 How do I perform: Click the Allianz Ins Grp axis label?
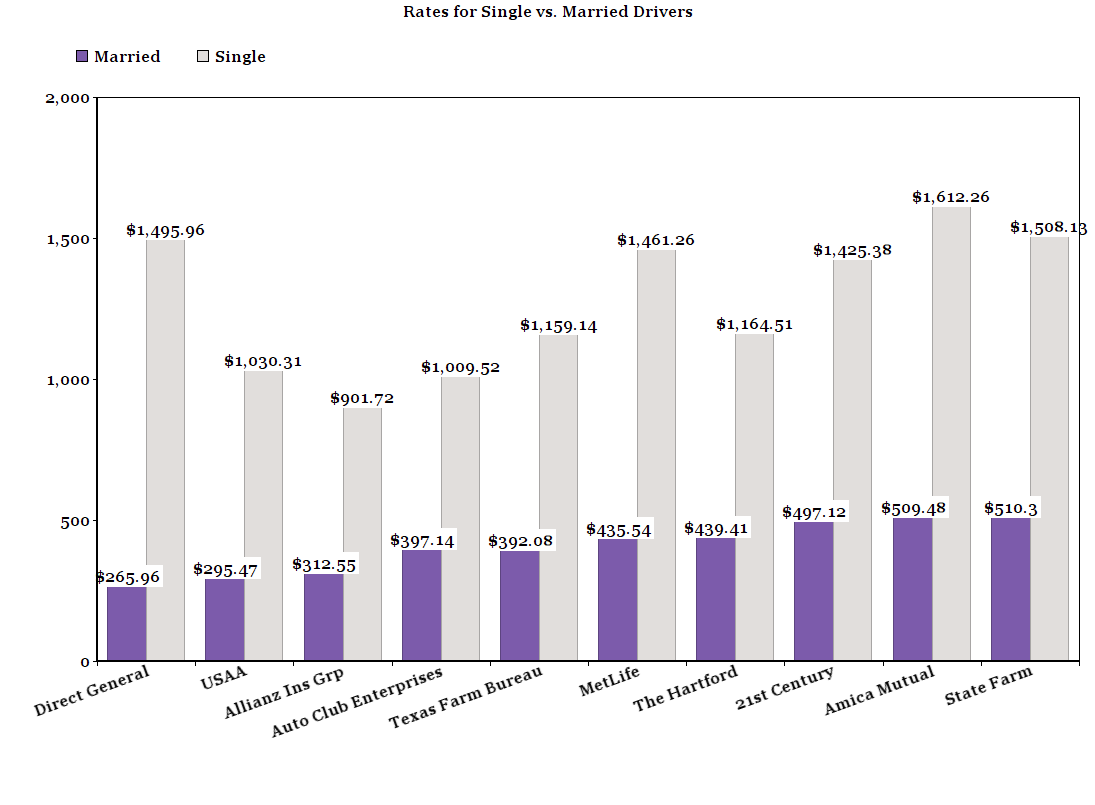(x=284, y=693)
